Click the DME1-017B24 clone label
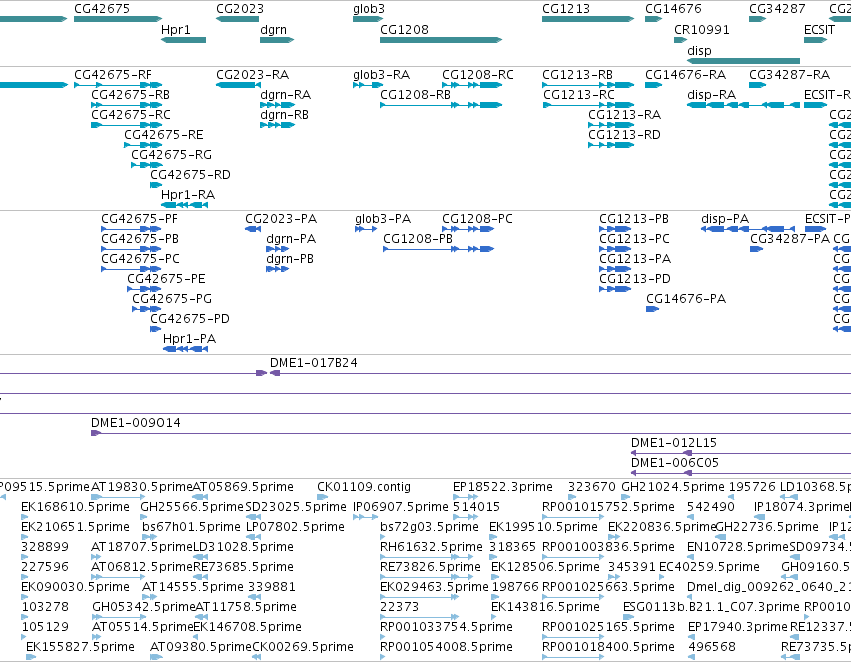The image size is (851, 662). pyautogui.click(x=314, y=362)
